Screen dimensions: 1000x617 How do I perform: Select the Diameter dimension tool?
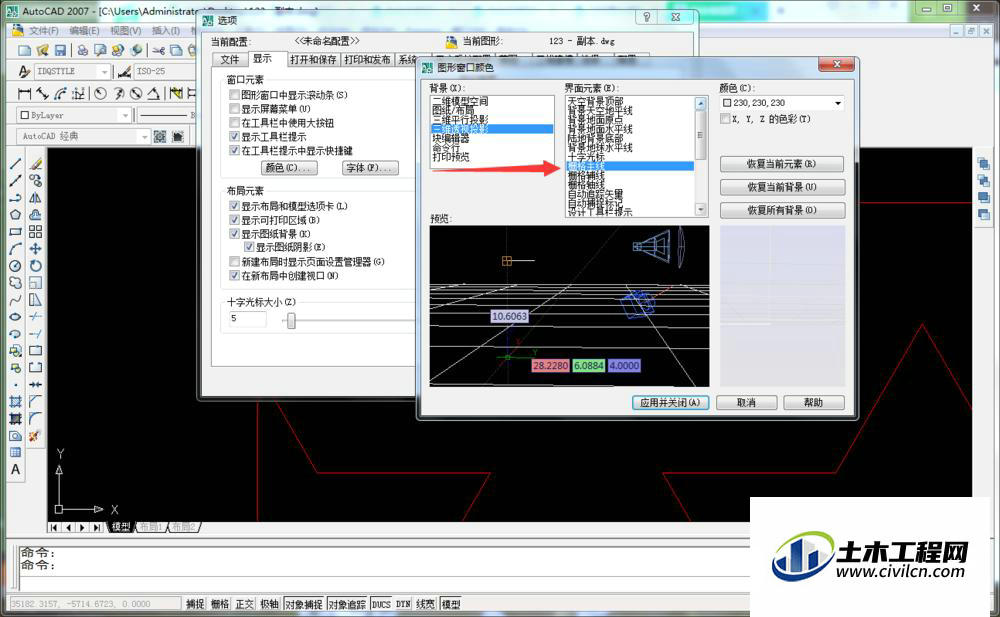[x=136, y=94]
